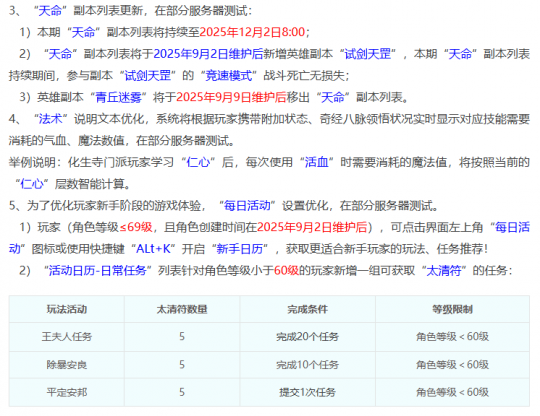
Task: Click the red ≤69级 level text
Action: [x=136, y=227]
